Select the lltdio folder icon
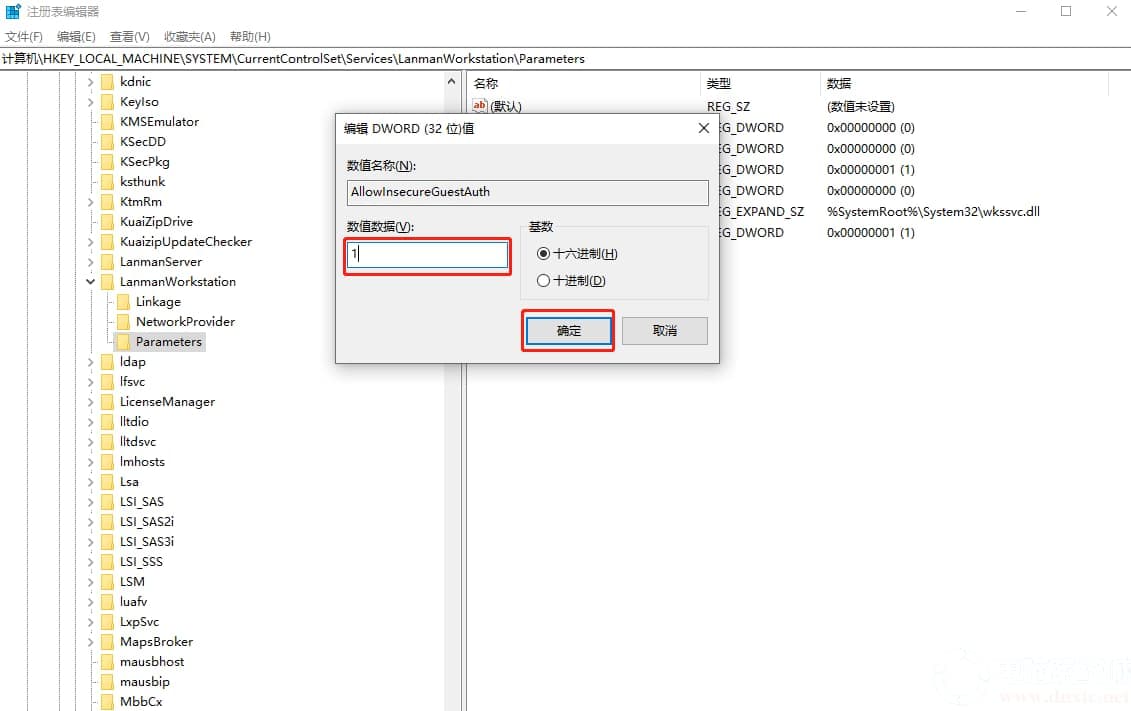The width and height of the screenshot is (1131, 711). pyautogui.click(x=107, y=422)
